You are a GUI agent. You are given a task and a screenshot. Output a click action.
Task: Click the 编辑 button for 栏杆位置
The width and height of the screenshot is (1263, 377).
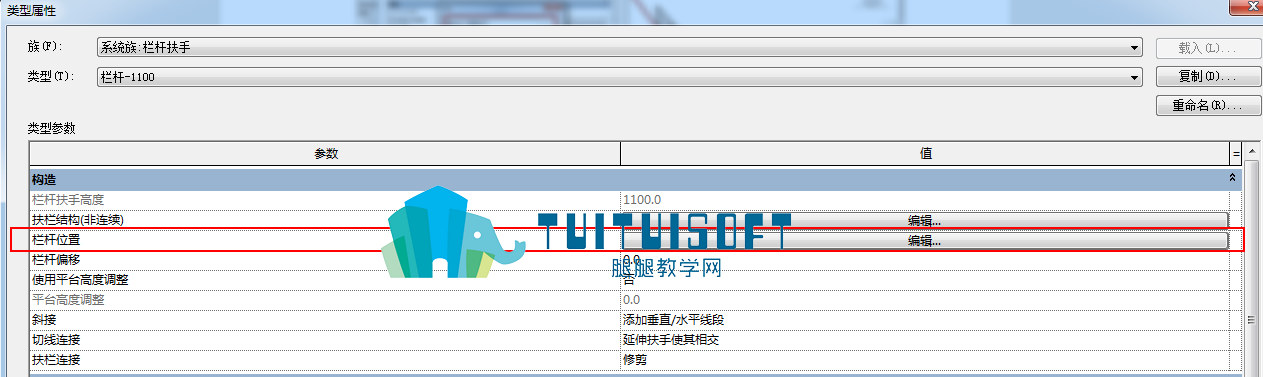click(x=925, y=240)
